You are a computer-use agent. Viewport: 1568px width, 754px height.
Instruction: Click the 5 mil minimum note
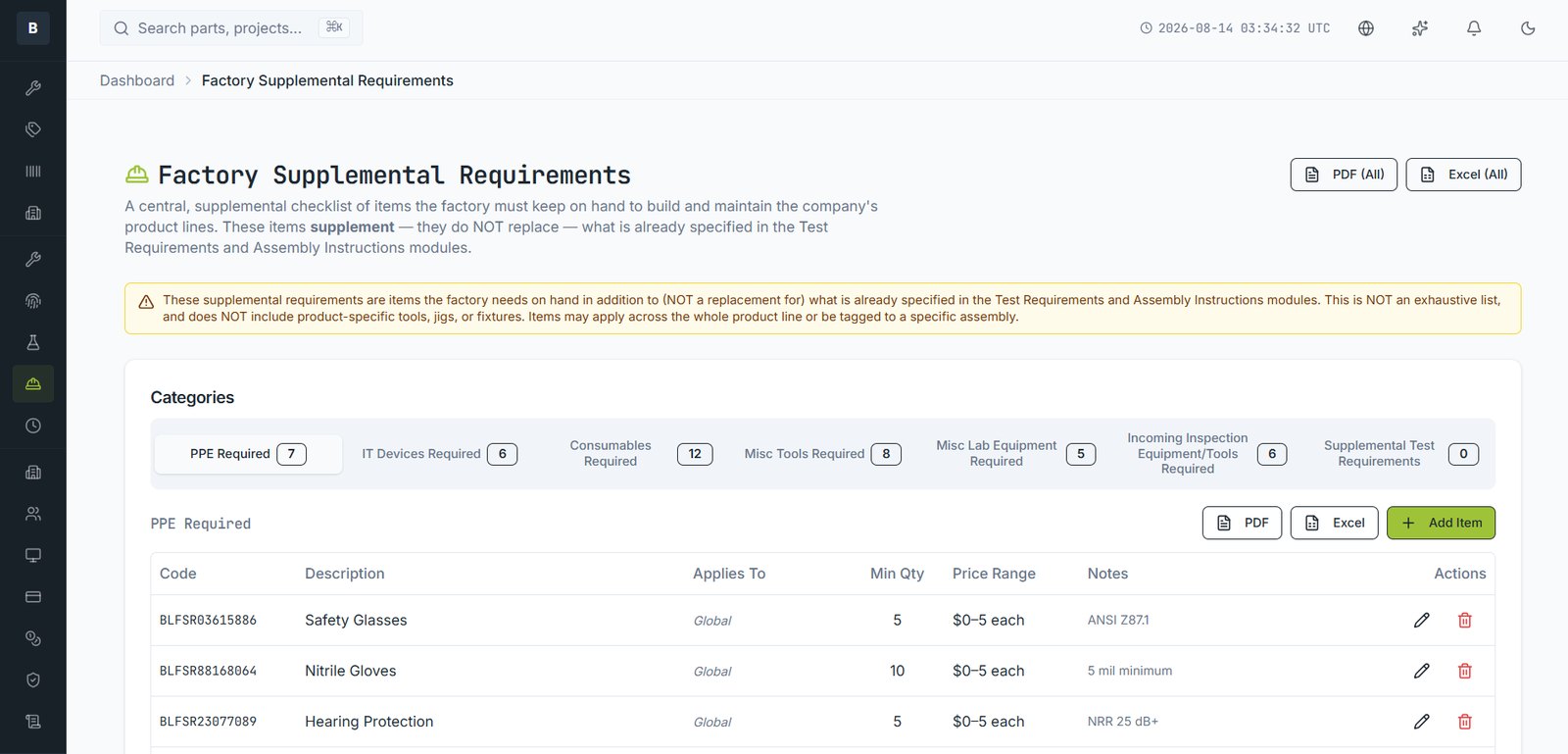(1130, 671)
